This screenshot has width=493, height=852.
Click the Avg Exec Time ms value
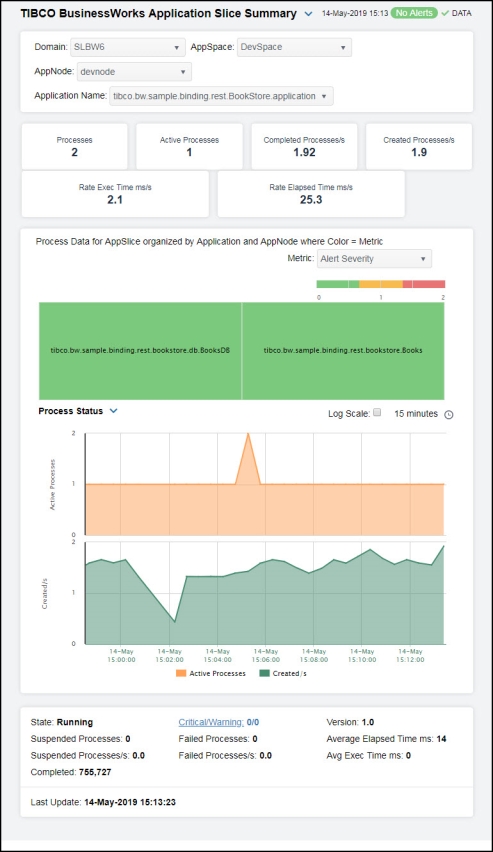point(408,755)
